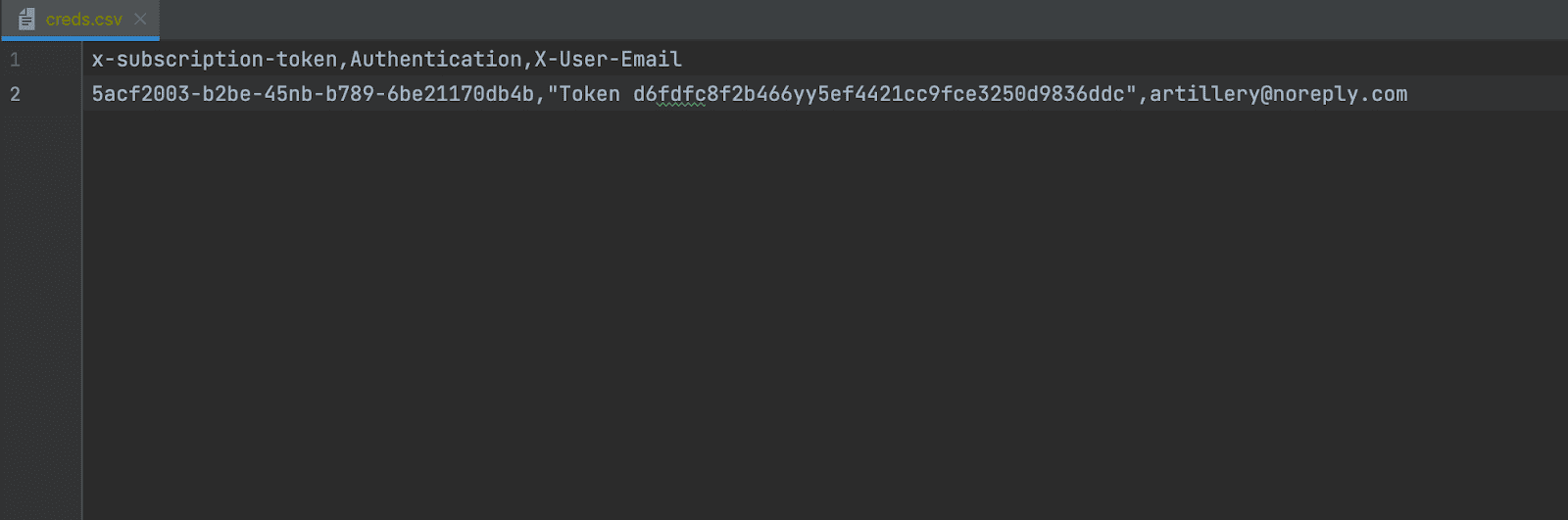Click the creds.csv file icon in the tab
This screenshot has height=520, width=1568.
click(26, 20)
